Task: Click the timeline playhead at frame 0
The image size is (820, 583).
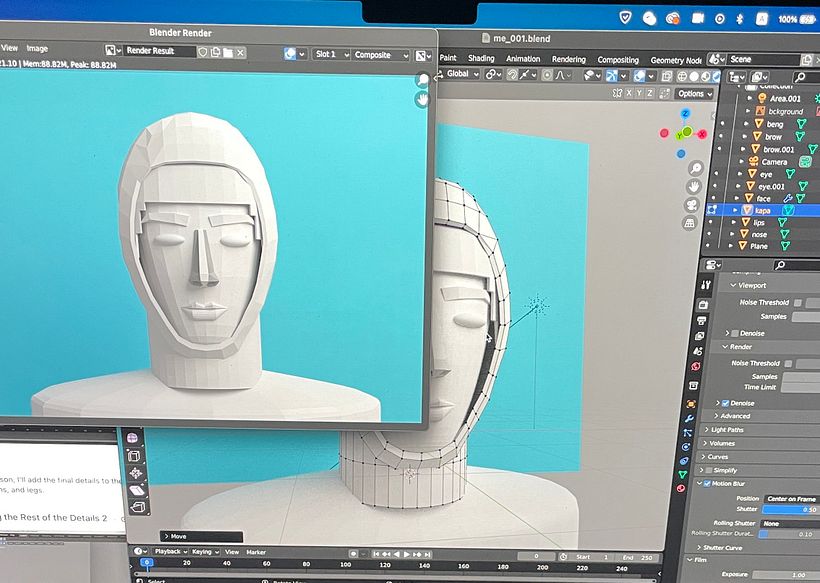Action: coord(147,563)
